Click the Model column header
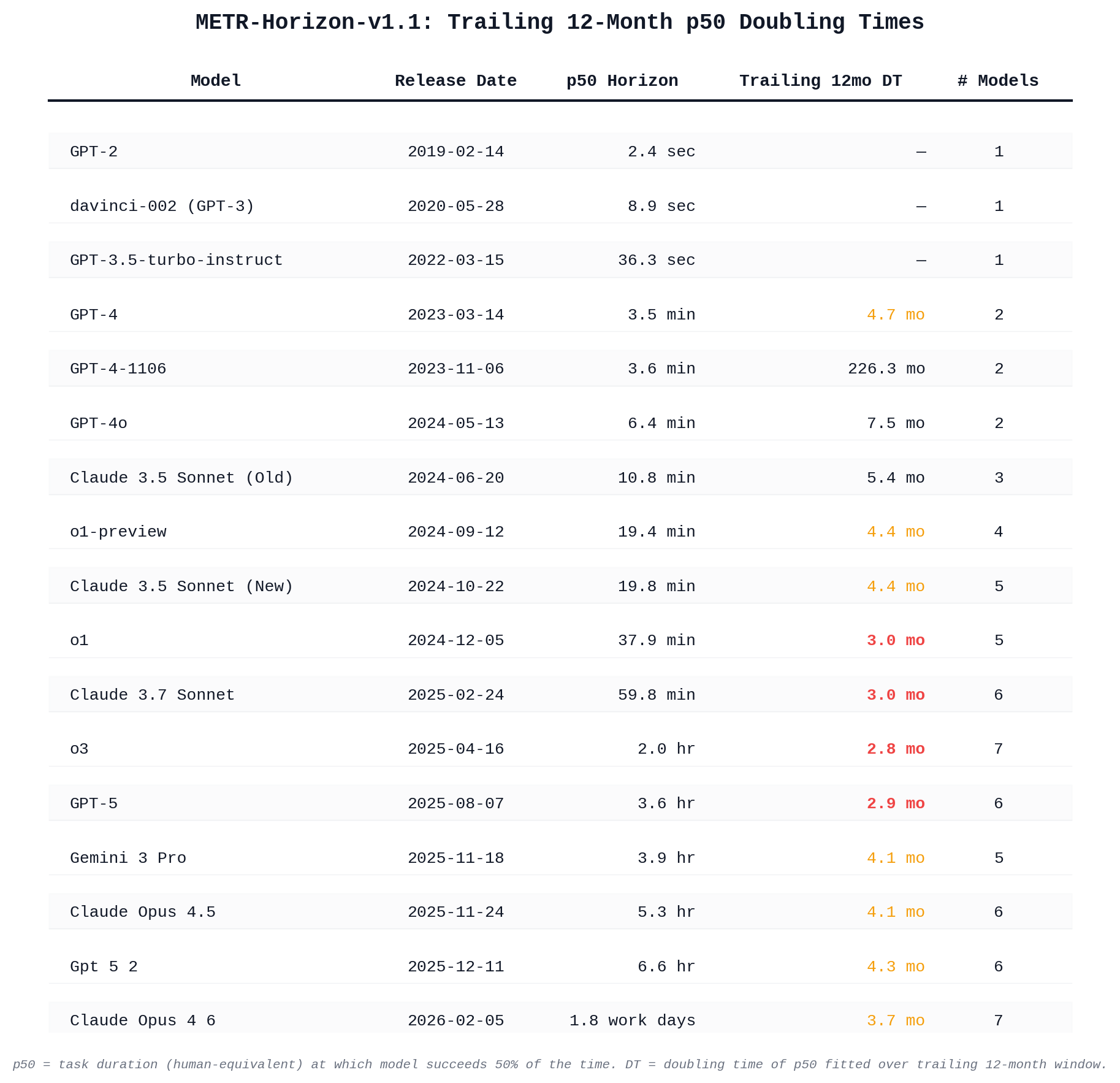 [216, 81]
